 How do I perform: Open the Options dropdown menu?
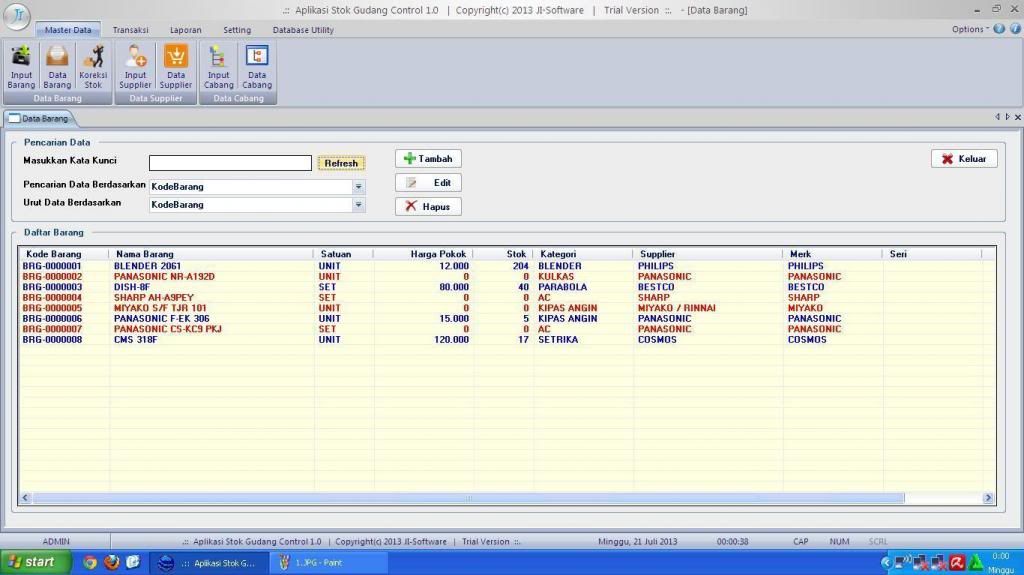(969, 29)
